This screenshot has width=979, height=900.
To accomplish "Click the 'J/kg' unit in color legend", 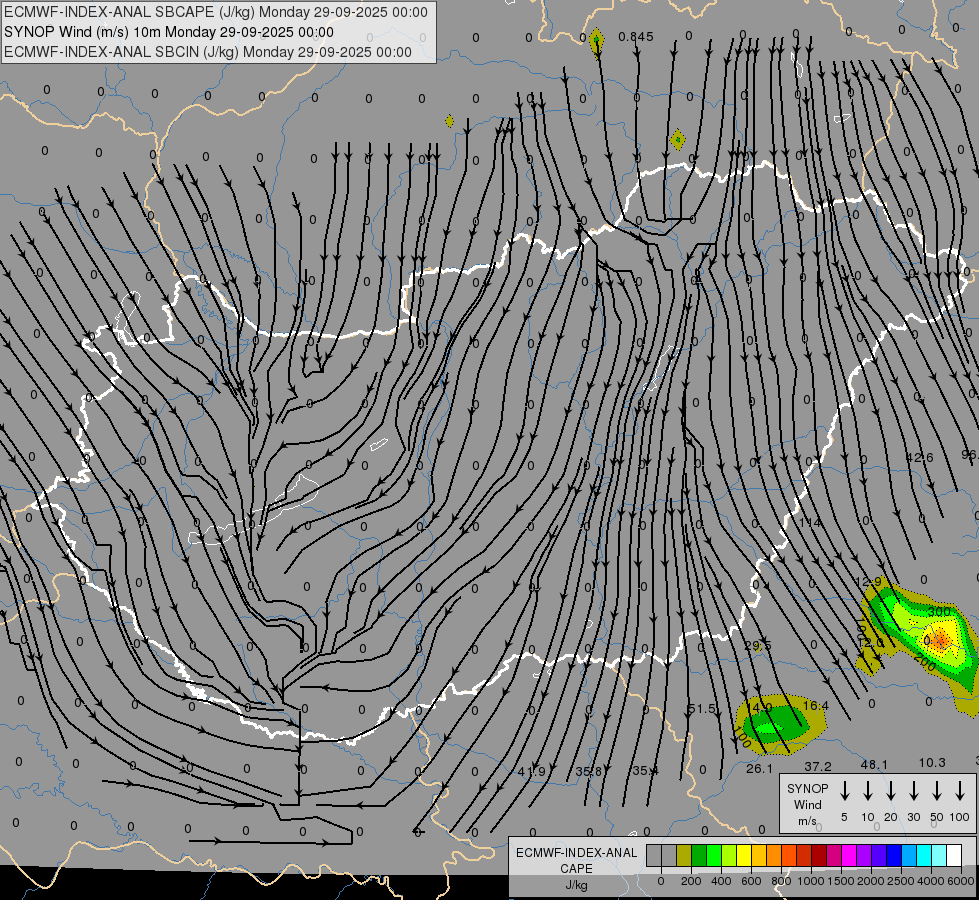I will [576, 885].
